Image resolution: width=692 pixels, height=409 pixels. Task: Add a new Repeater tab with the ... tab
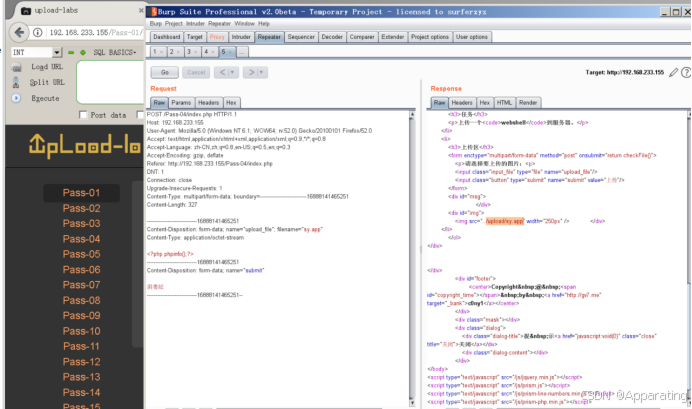[242, 52]
